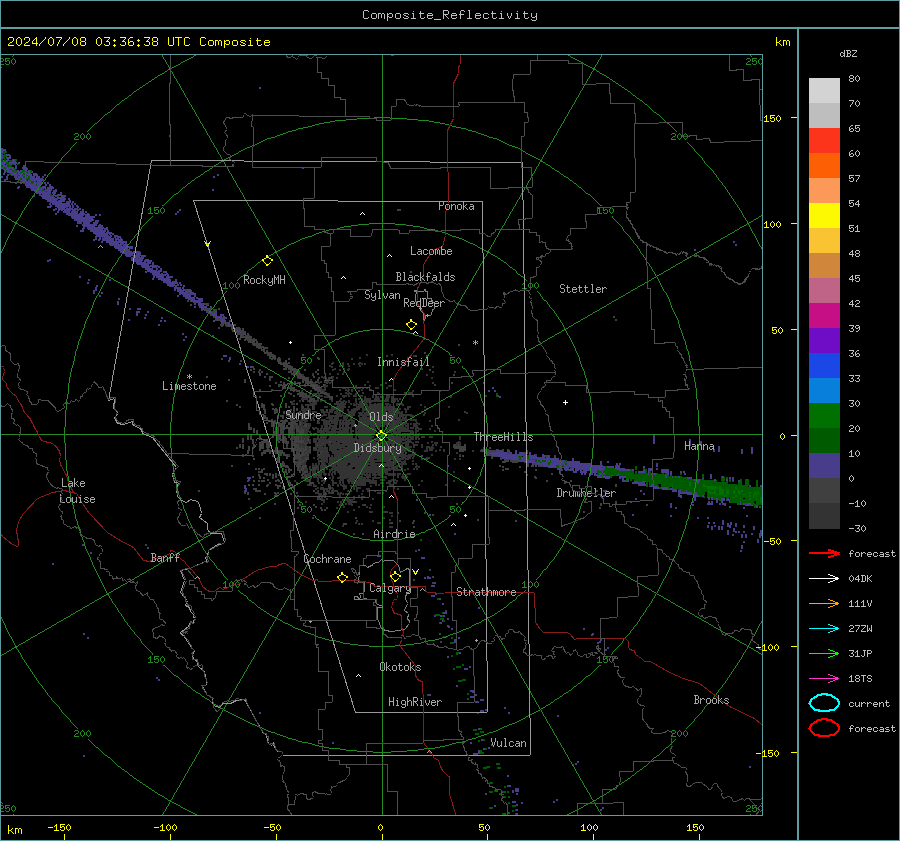900x841 pixels.
Task: Click the magenta 18TS arrow icon
Action: (x=824, y=679)
